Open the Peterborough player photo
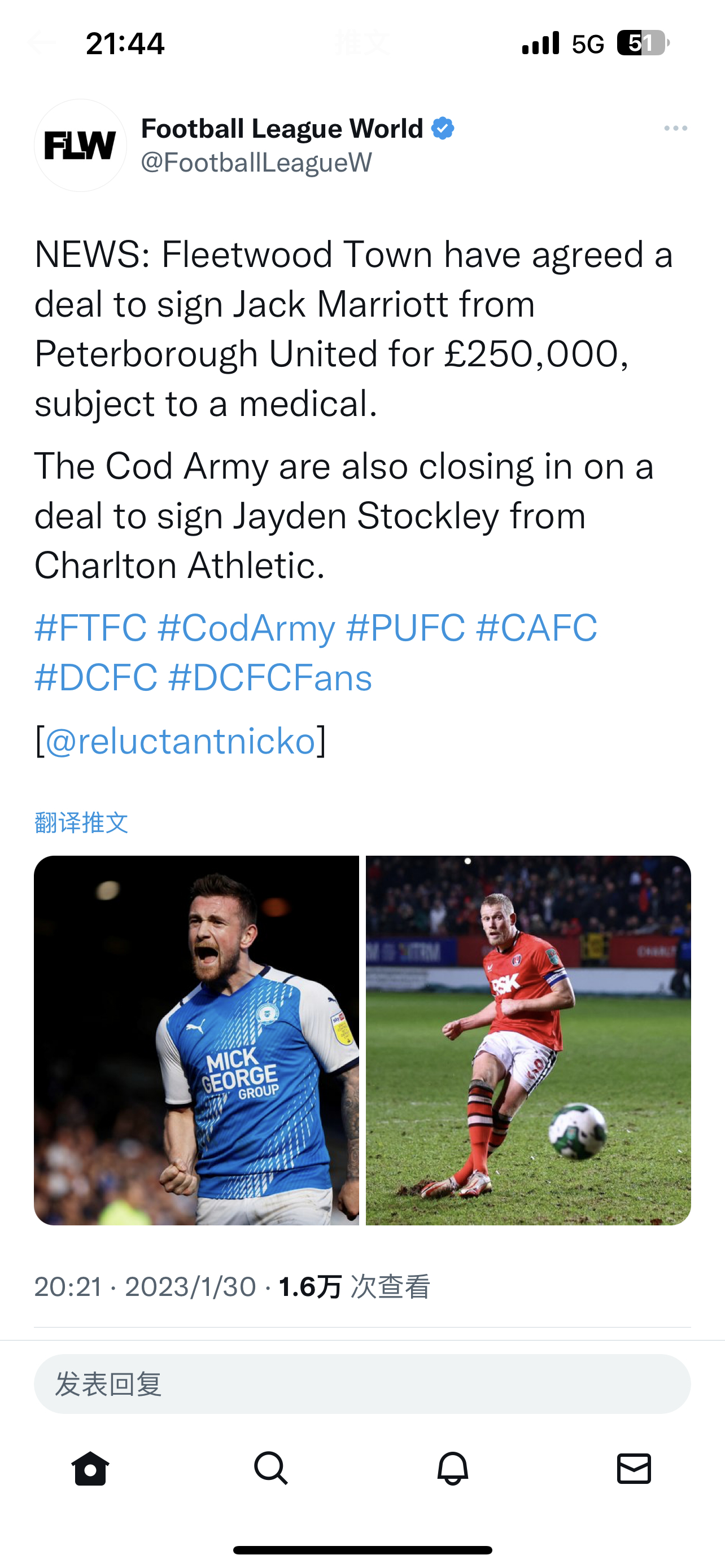 [196, 1040]
